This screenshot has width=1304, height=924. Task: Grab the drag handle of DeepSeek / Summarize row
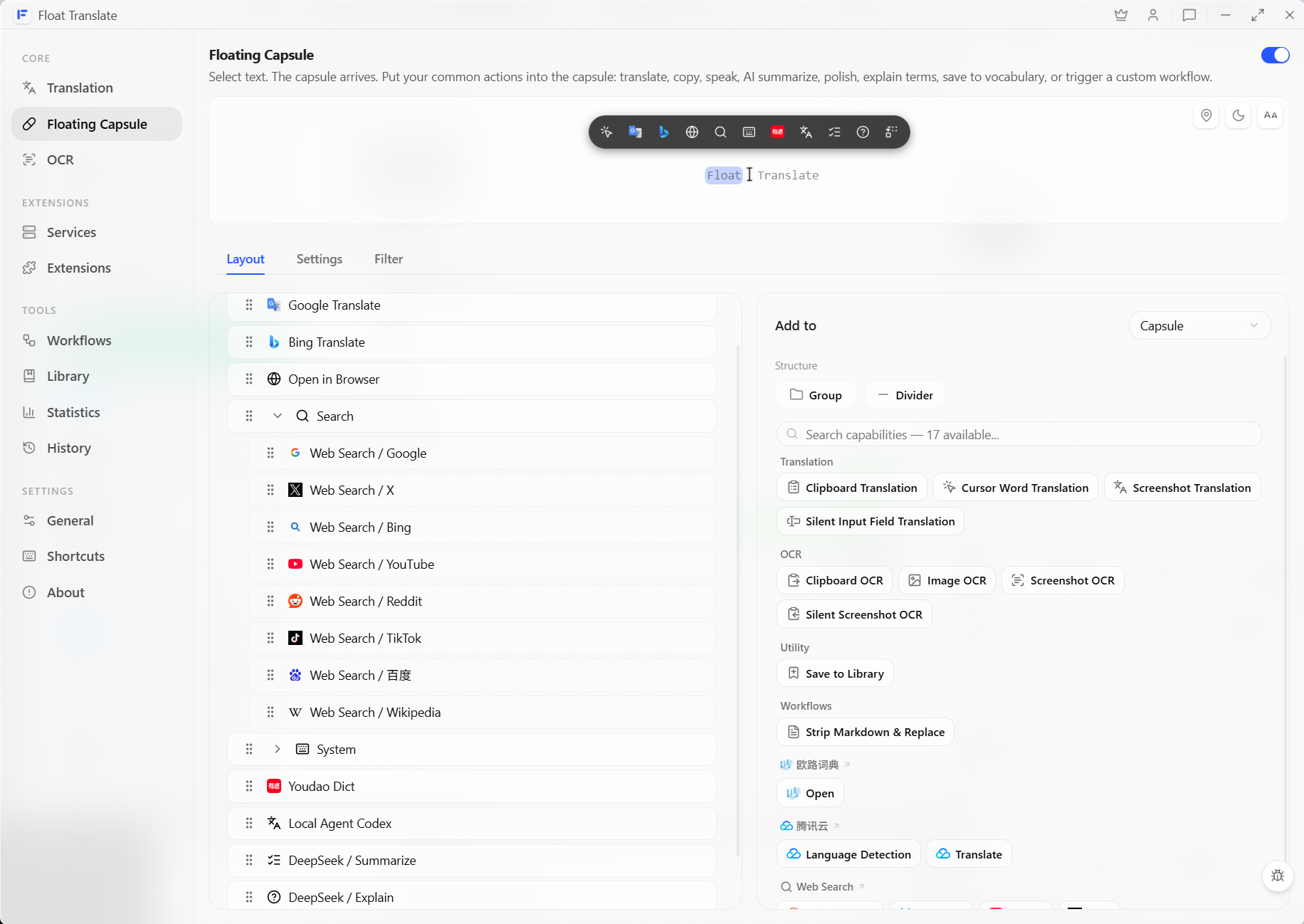pyautogui.click(x=249, y=861)
